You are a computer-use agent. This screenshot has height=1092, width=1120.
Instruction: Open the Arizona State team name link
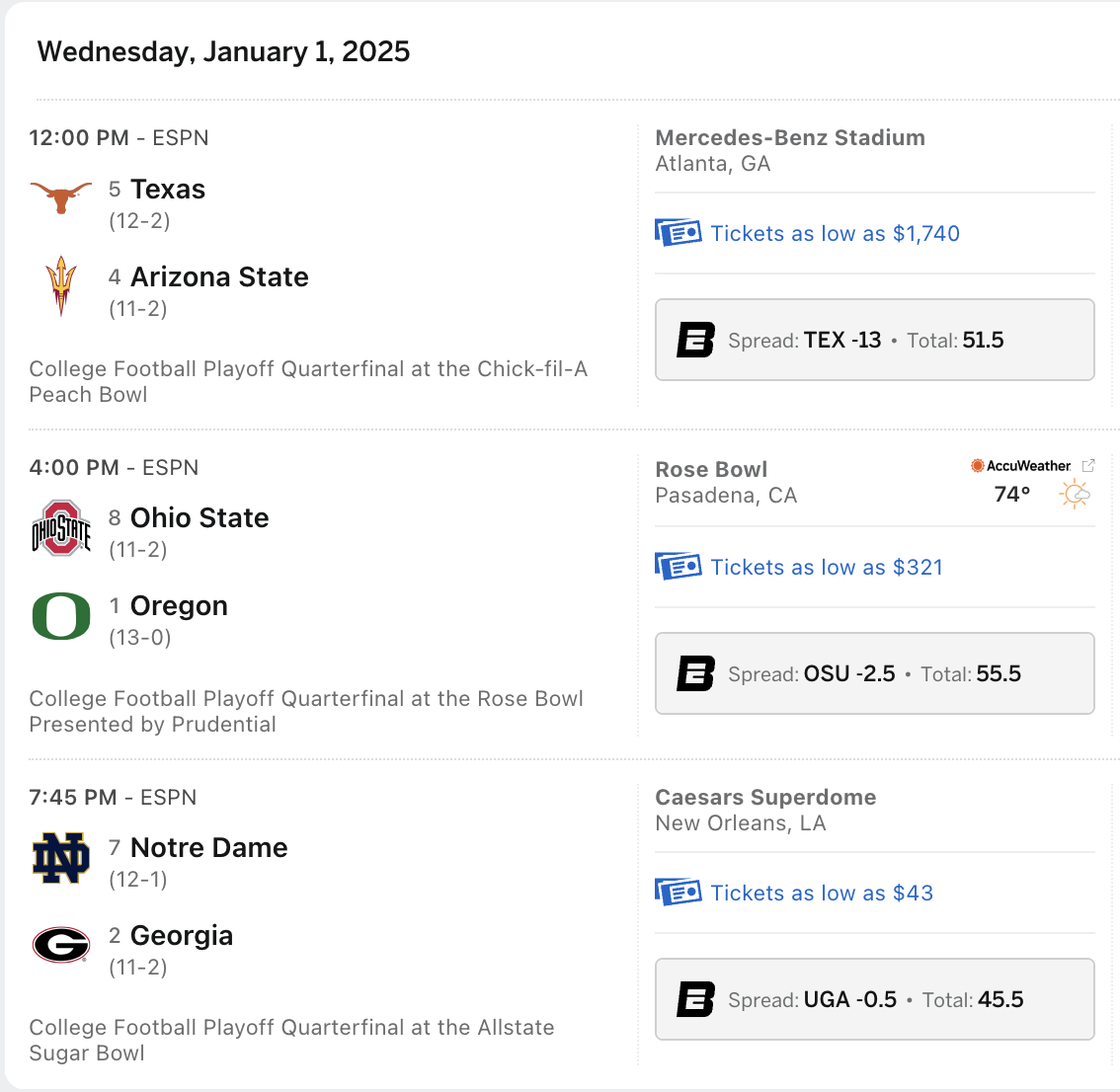point(220,277)
